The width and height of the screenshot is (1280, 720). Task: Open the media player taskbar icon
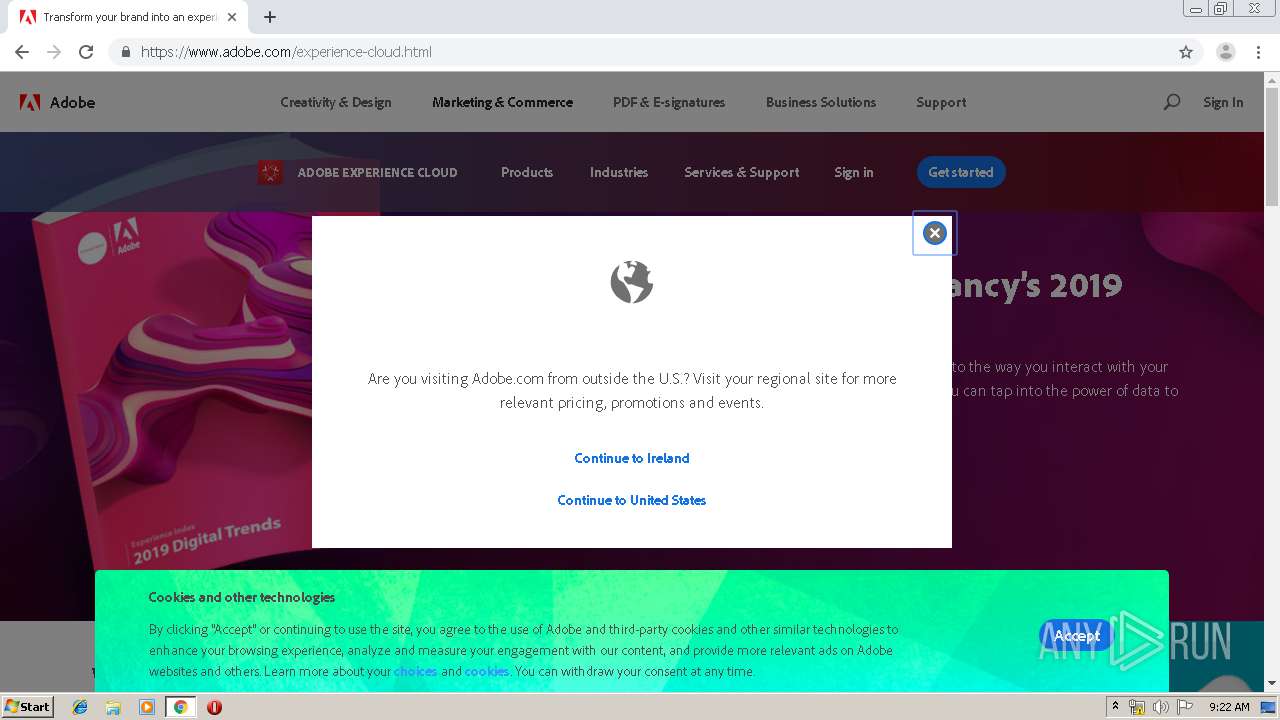147,707
